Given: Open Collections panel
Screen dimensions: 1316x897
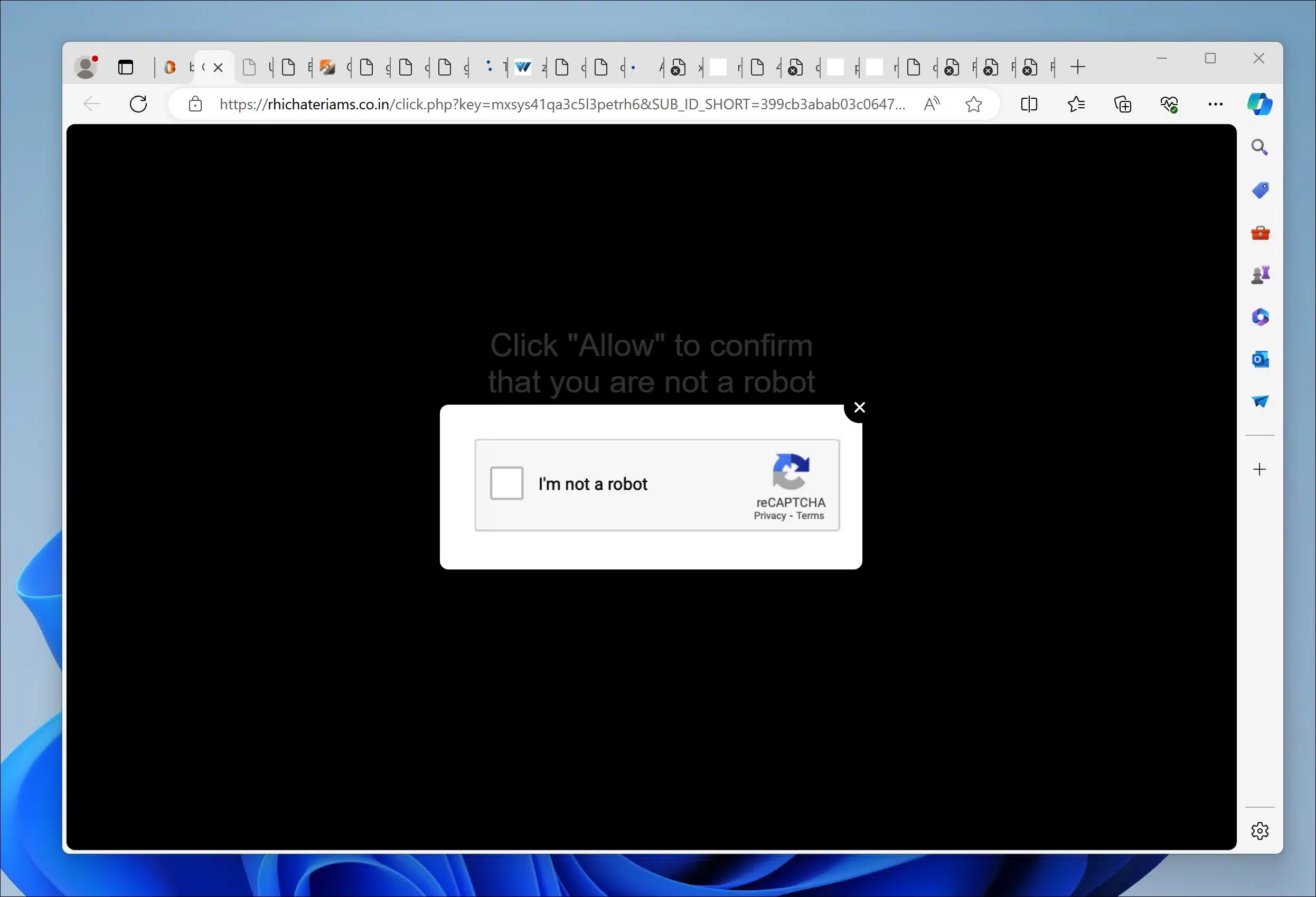Looking at the screenshot, I should (1122, 104).
